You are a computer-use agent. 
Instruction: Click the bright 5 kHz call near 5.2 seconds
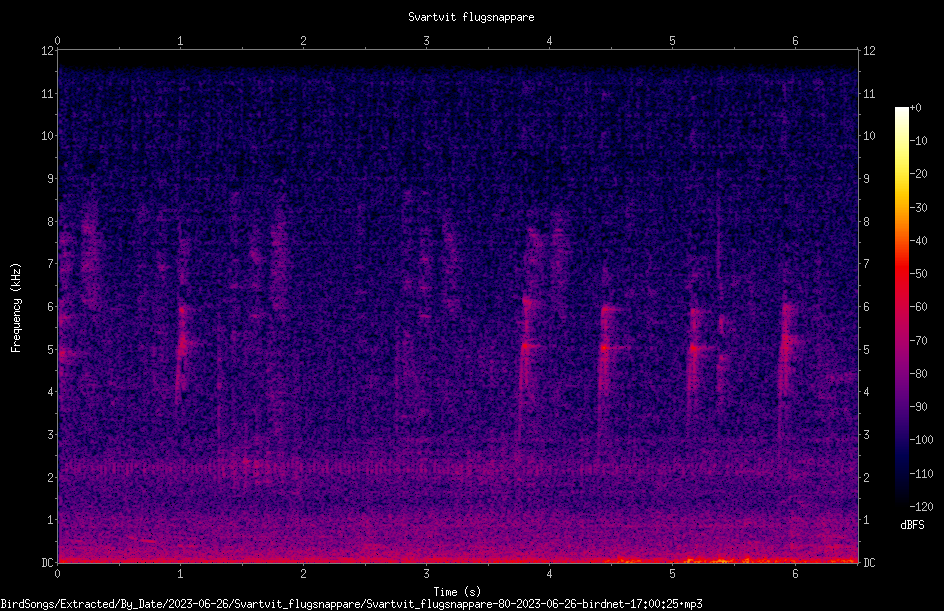coord(694,348)
